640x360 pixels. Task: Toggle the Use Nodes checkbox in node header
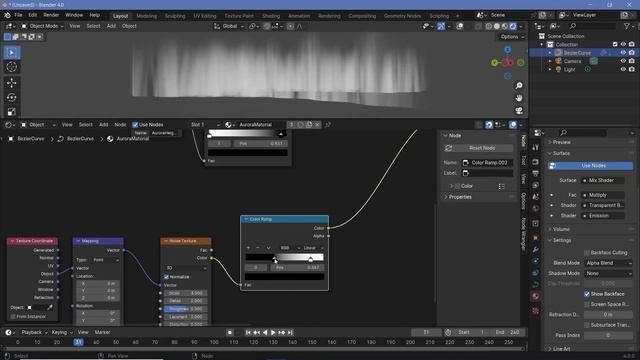coord(135,124)
